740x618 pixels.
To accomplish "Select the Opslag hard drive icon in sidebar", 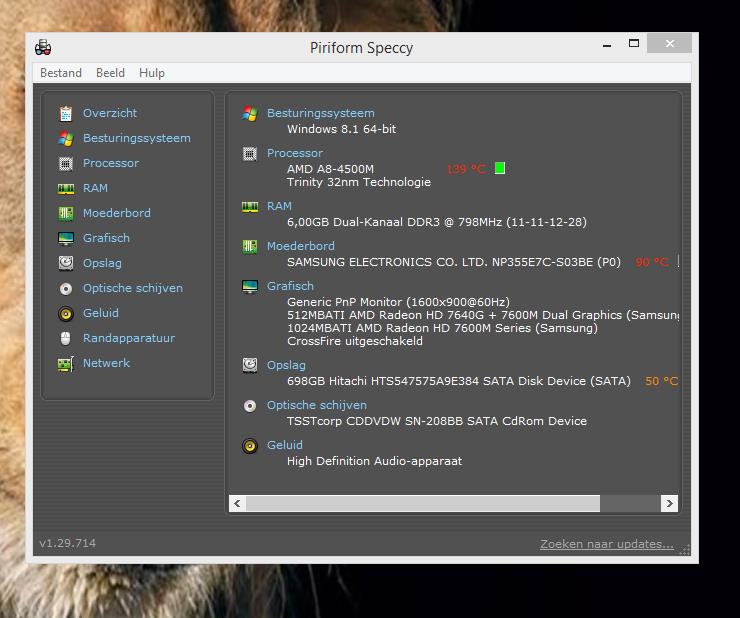I will pyautogui.click(x=66, y=264).
